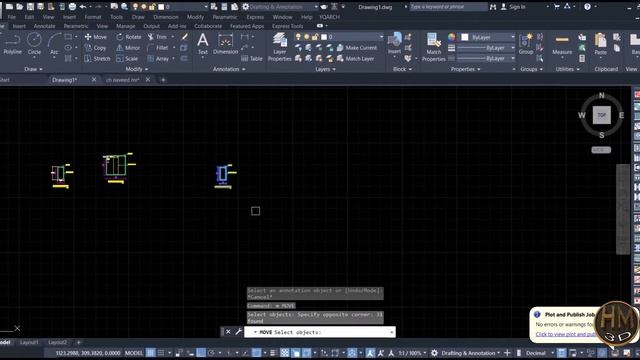Click the Undo arrow in quick access toolbar
The width and height of the screenshot is (640, 360).
click(x=83, y=7)
